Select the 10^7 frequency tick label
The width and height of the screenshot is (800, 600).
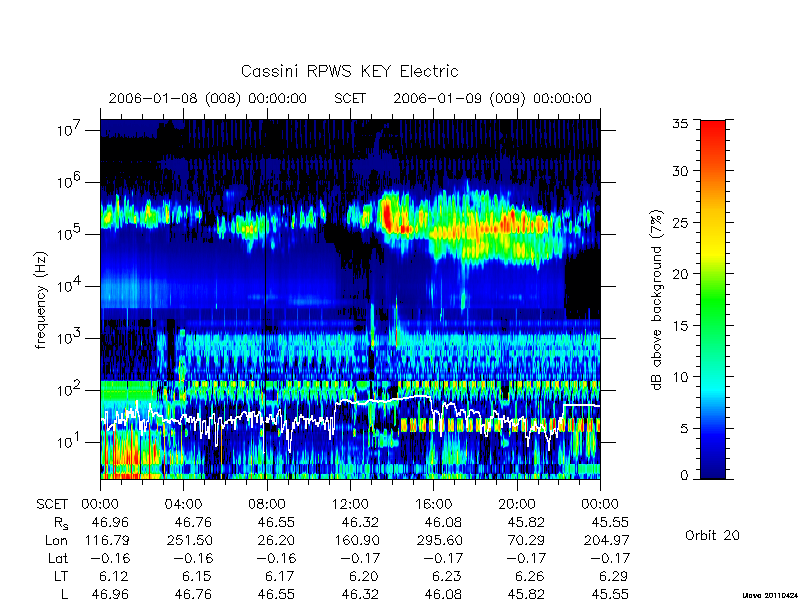point(70,129)
